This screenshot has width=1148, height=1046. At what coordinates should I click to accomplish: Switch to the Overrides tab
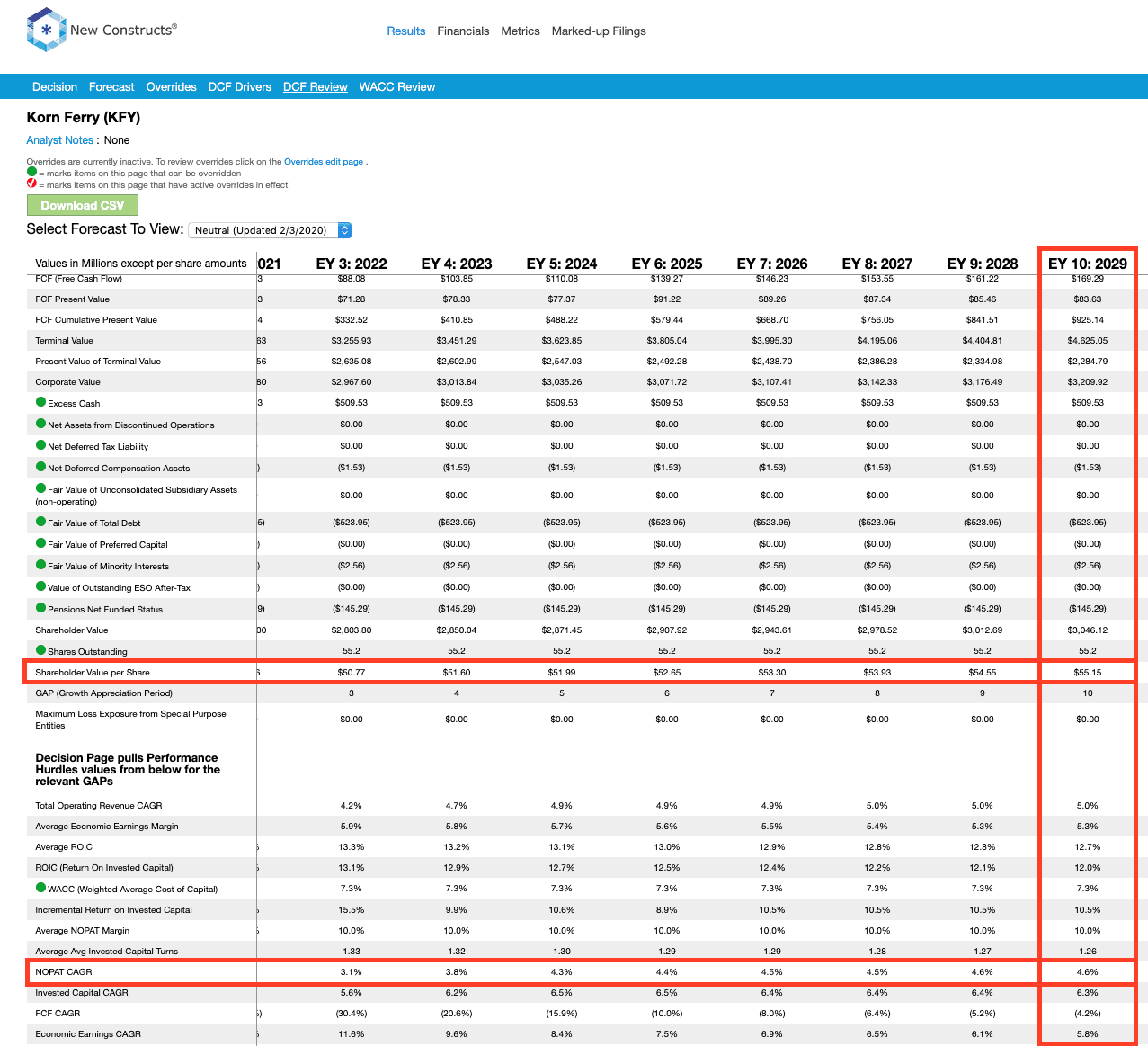click(172, 87)
